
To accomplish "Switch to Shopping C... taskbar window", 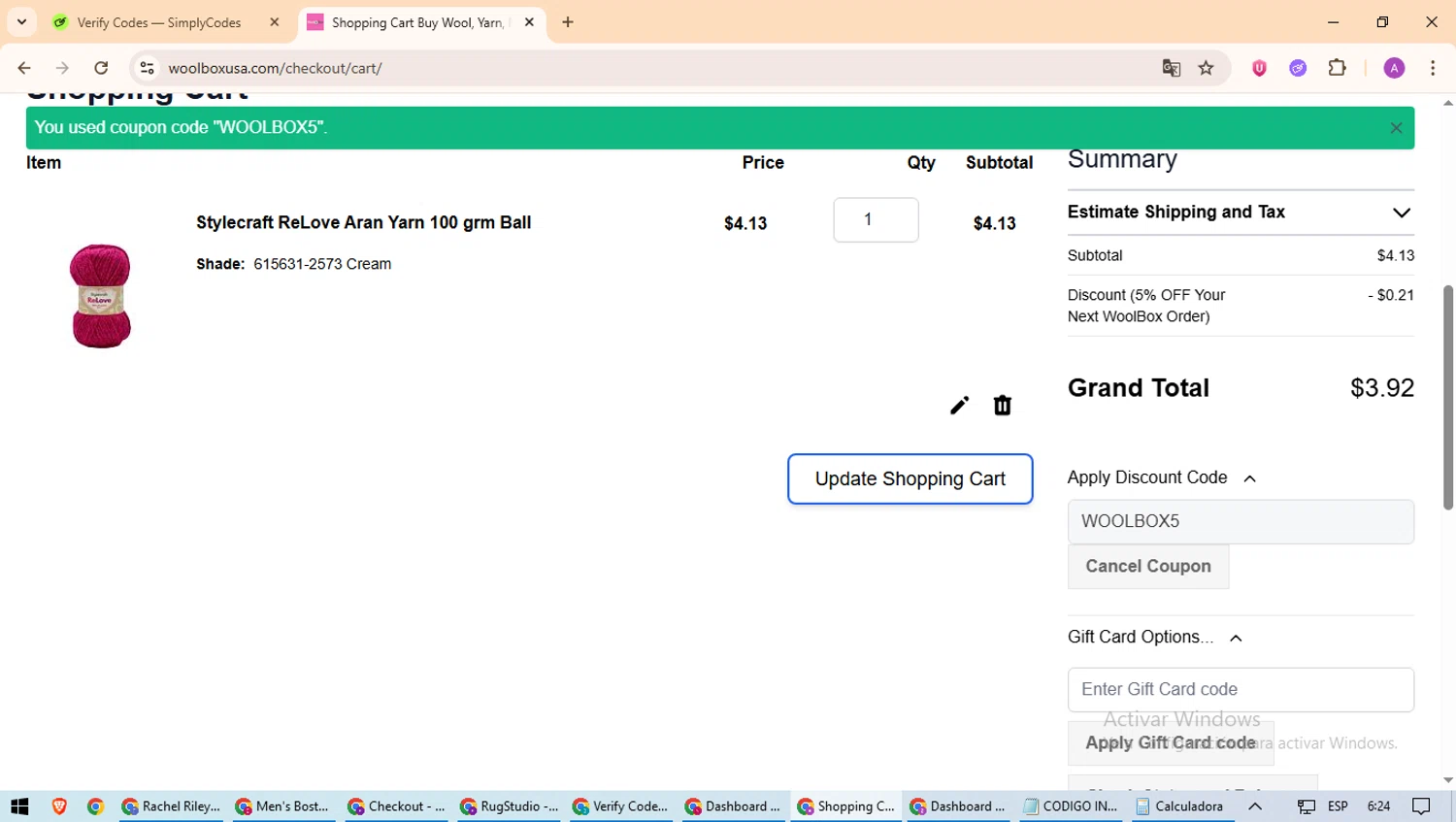I will tap(845, 806).
